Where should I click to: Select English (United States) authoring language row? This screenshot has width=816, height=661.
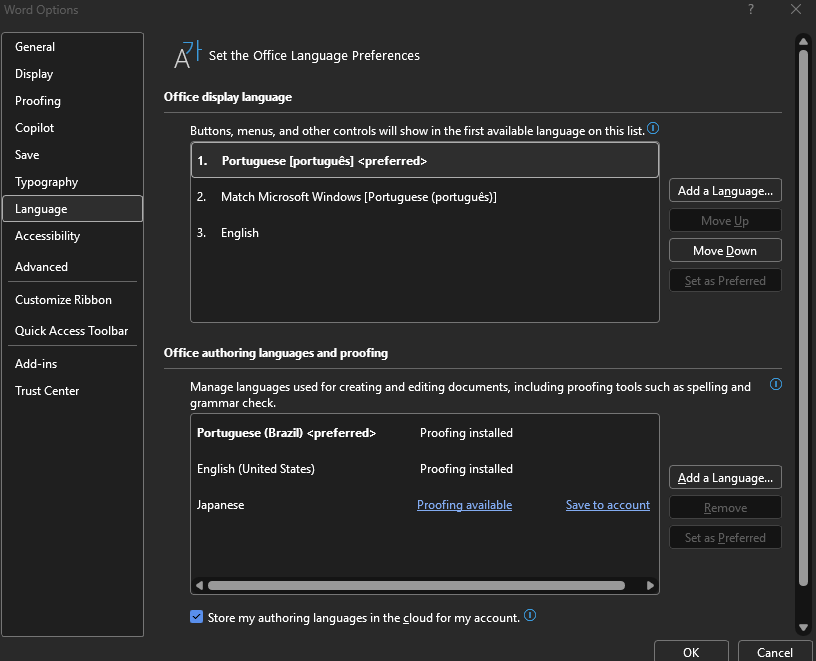coord(425,468)
